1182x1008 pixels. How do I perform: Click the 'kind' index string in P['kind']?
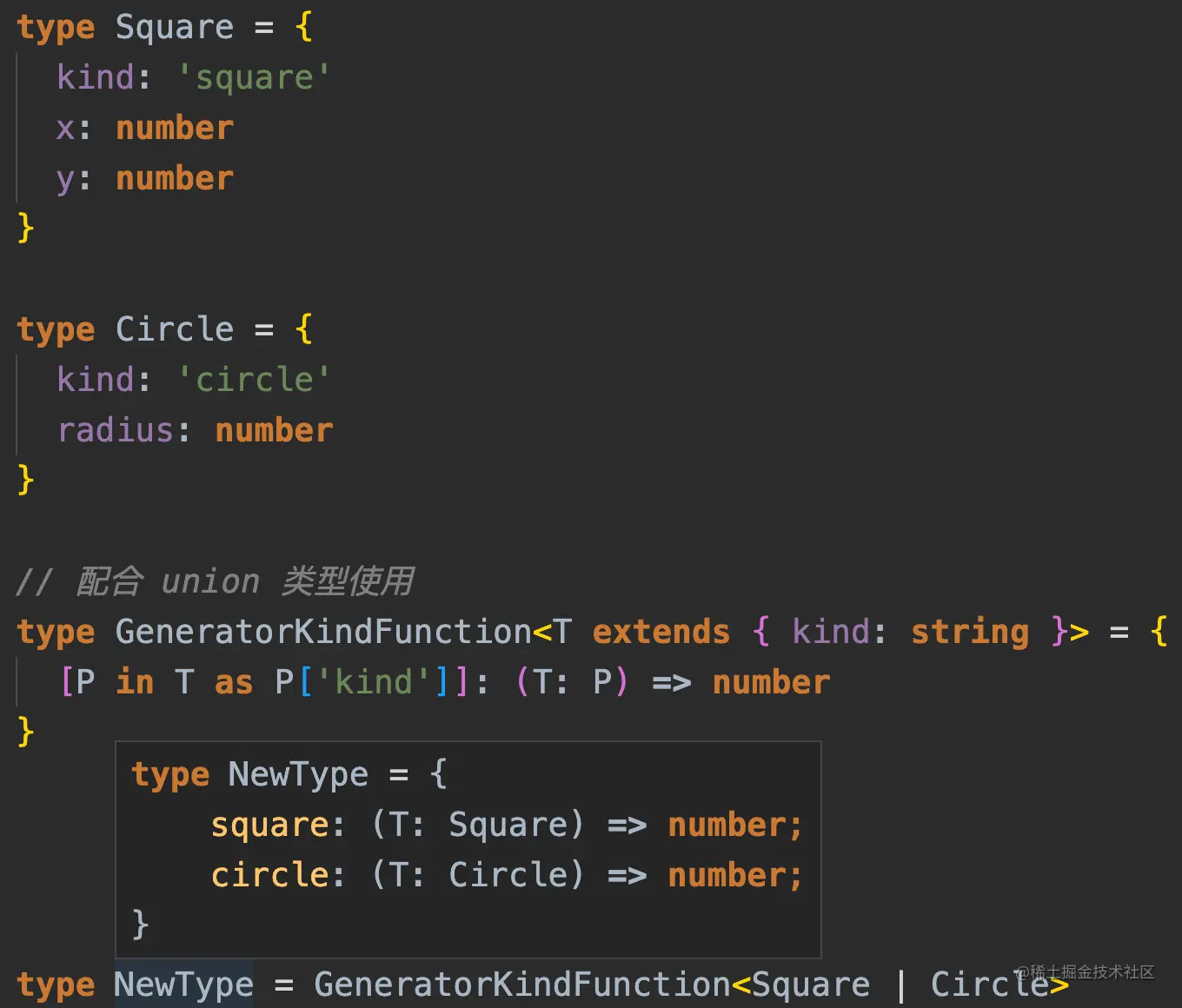[x=374, y=682]
